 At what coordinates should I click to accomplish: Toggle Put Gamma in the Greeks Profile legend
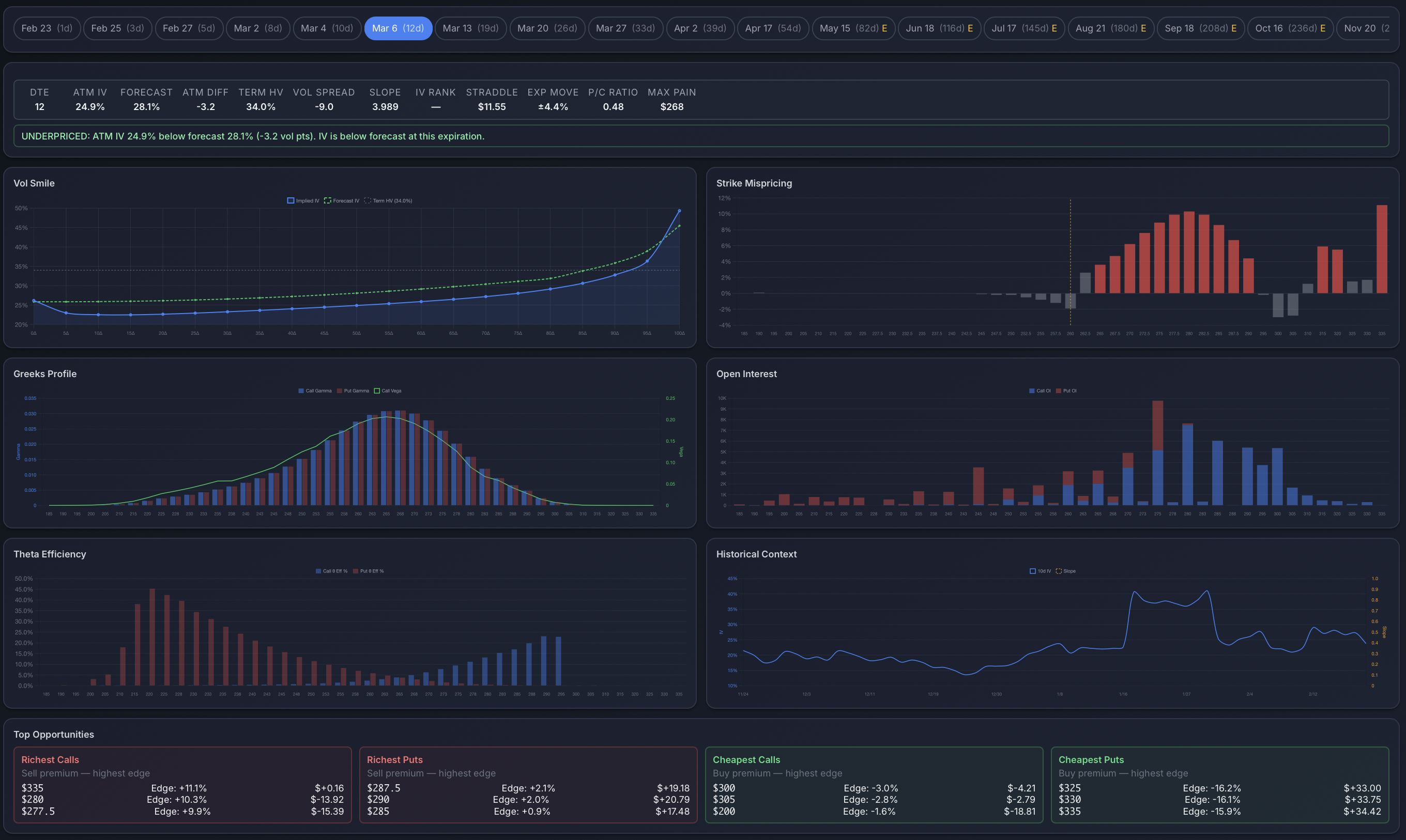pos(354,390)
